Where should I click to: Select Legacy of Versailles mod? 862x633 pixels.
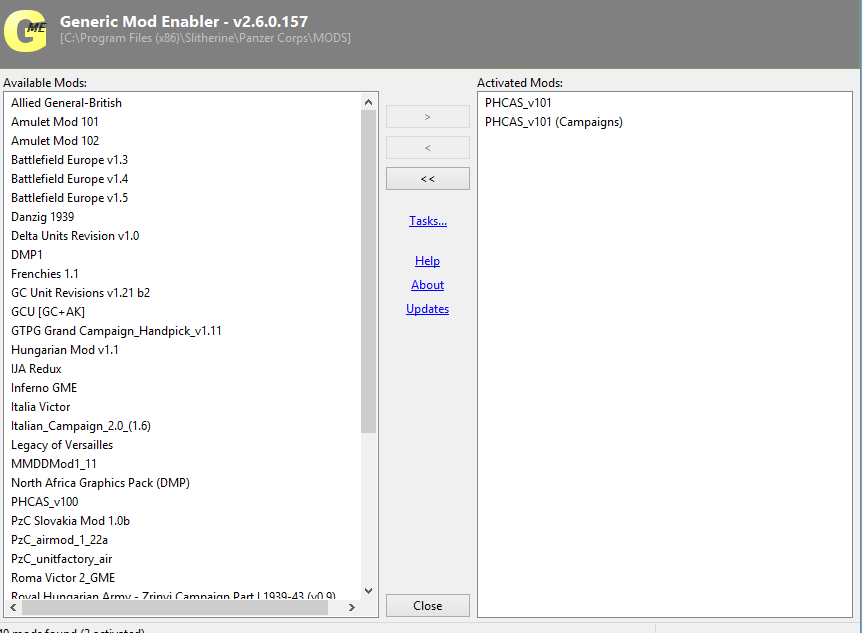point(62,445)
